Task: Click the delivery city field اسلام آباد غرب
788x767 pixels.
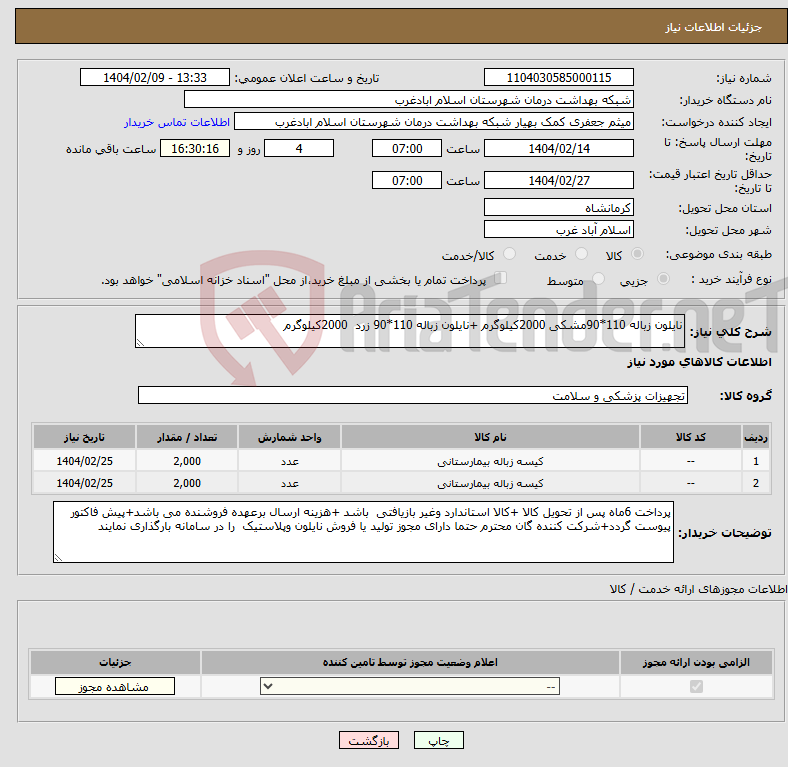Action: click(558, 229)
